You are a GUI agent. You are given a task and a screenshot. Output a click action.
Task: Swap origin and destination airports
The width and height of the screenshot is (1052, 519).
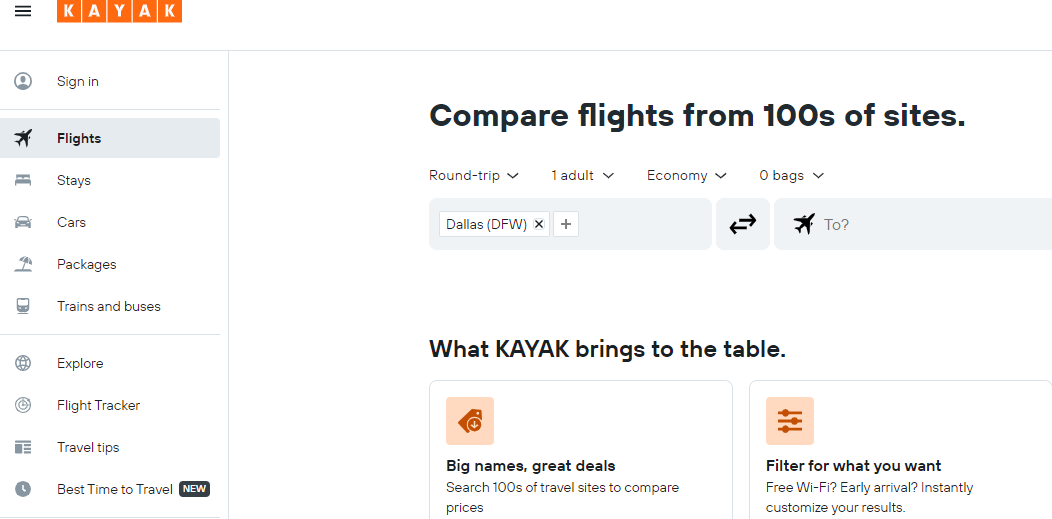743,224
